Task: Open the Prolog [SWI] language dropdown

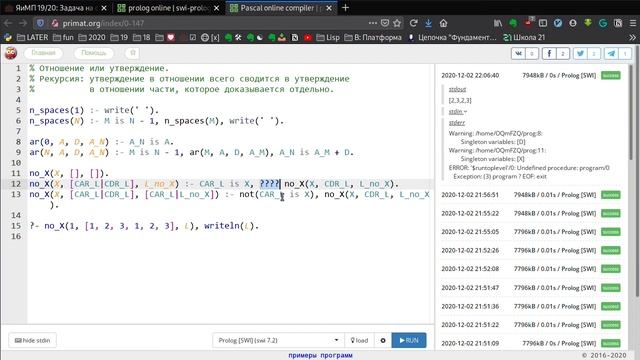Action: 278,340
